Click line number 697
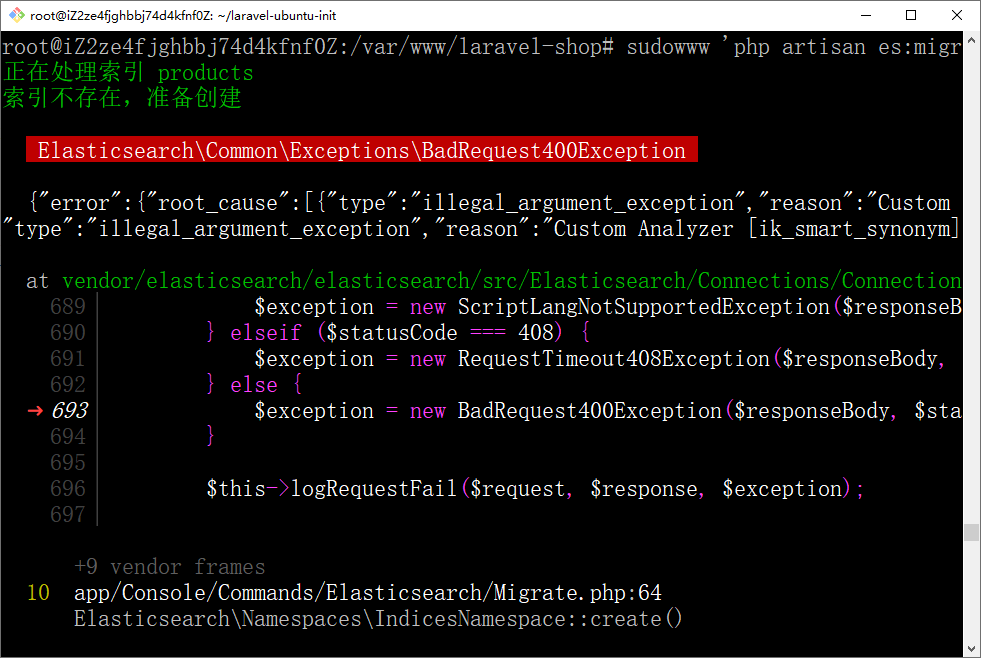The image size is (981, 658). point(68,515)
